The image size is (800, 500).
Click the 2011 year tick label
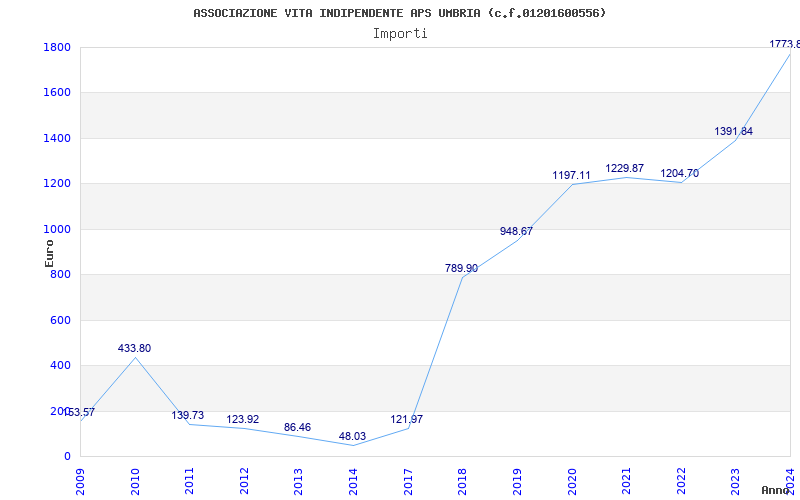point(190,482)
